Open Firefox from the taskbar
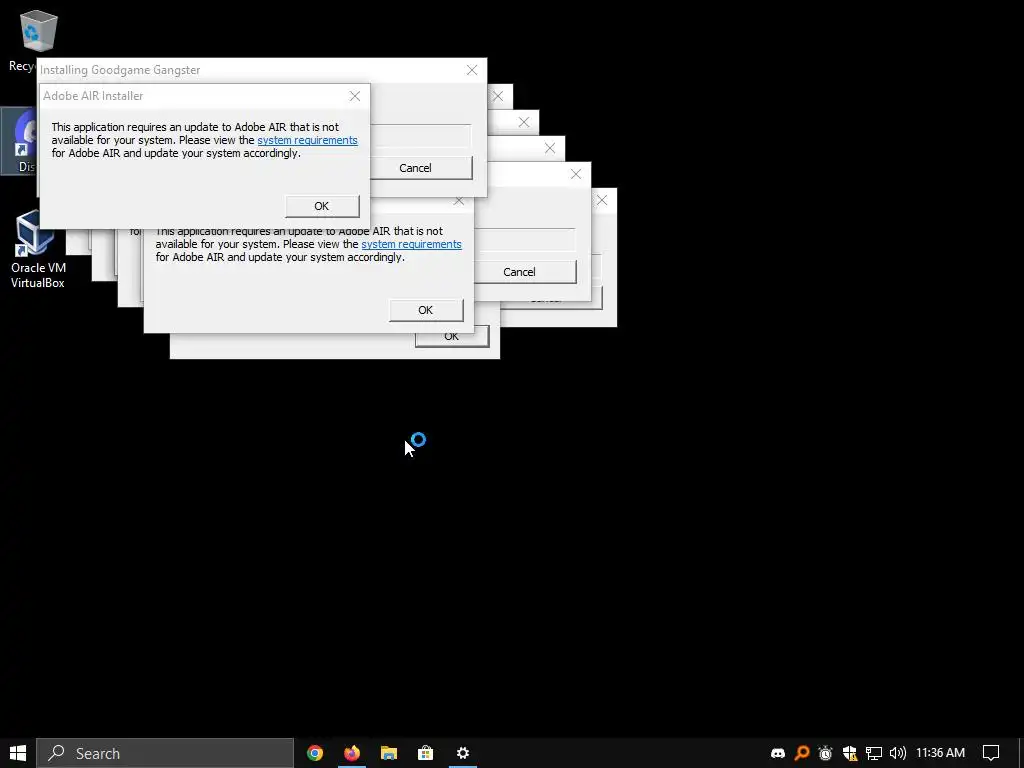 click(x=352, y=753)
